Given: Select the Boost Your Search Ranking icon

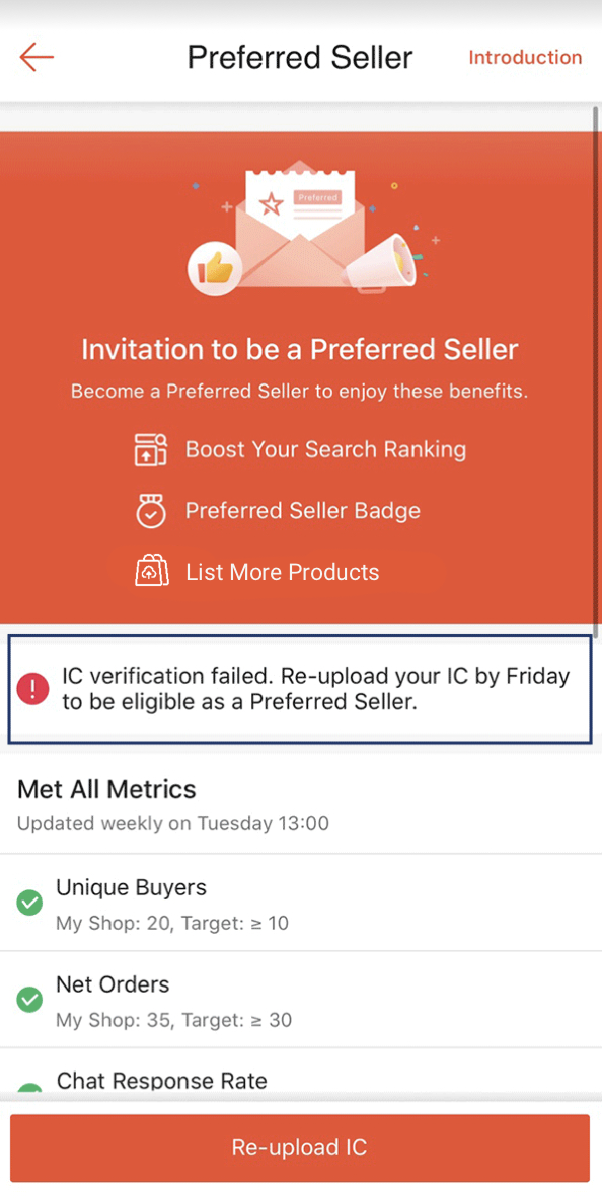Looking at the screenshot, I should click(x=150, y=449).
